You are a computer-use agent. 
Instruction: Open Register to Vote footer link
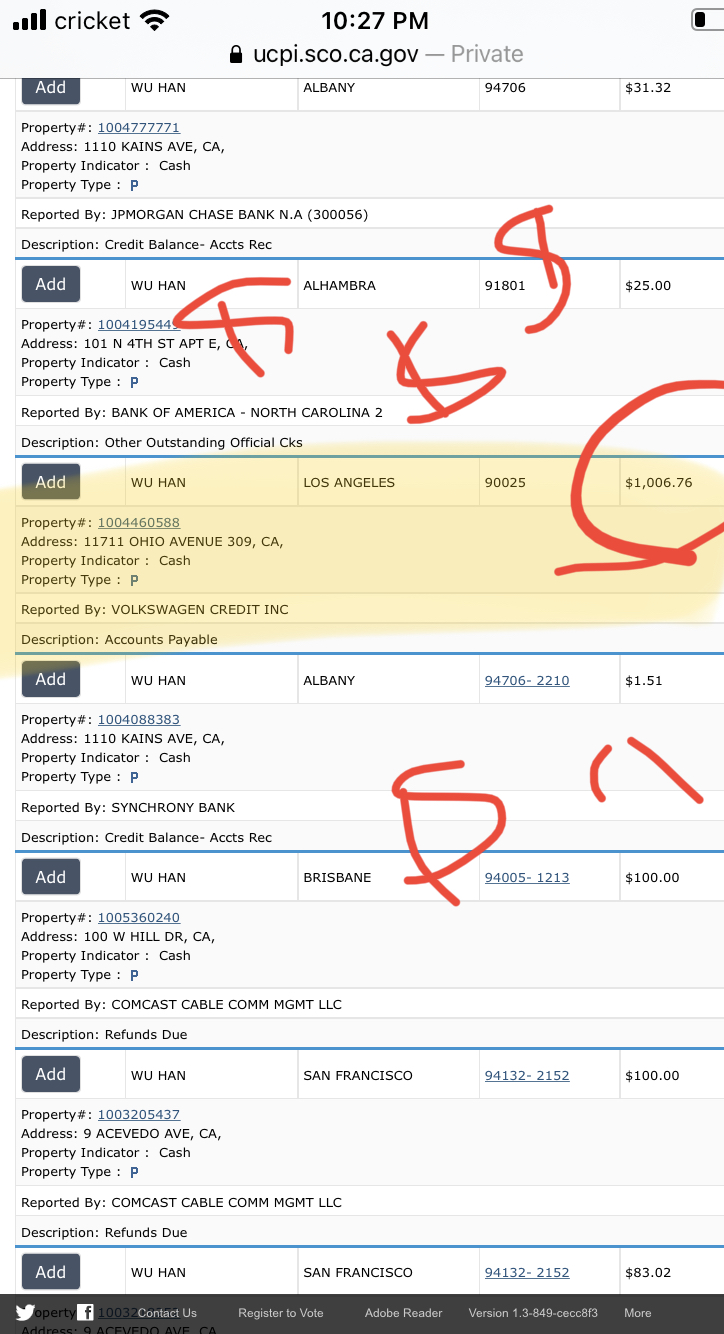[281, 1313]
